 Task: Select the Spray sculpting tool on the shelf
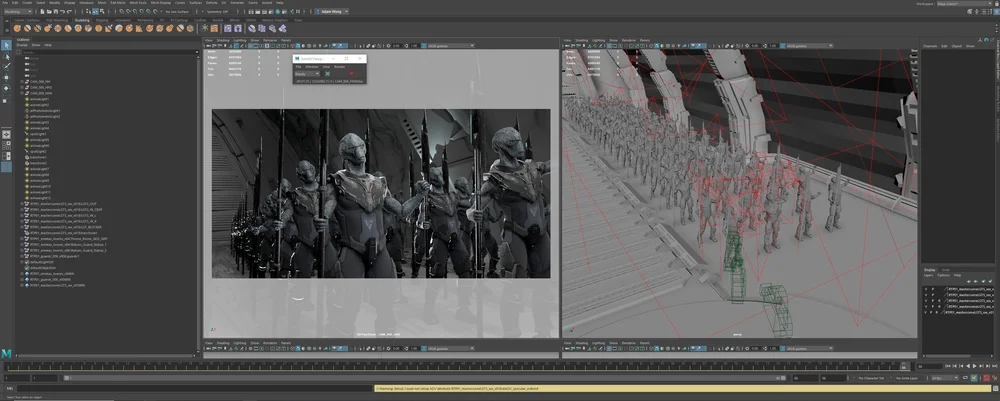click(x=89, y=28)
